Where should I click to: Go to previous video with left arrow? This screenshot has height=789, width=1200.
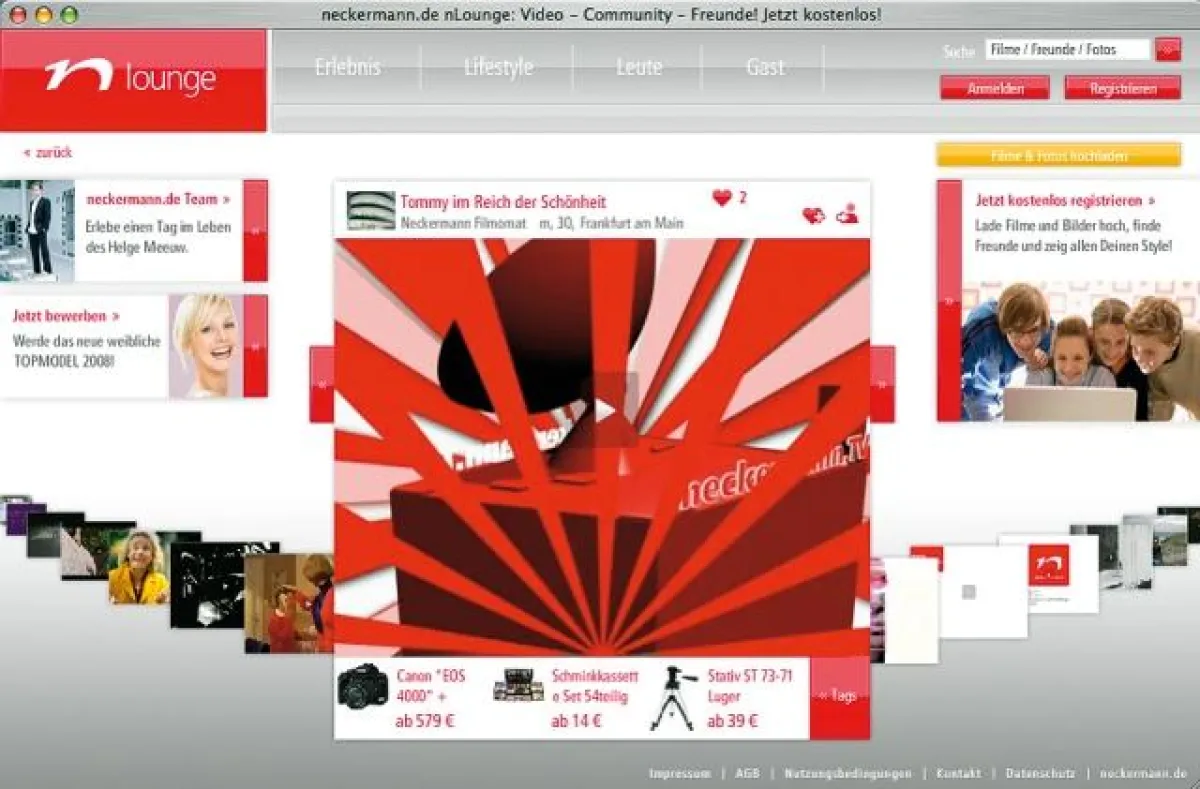[322, 384]
